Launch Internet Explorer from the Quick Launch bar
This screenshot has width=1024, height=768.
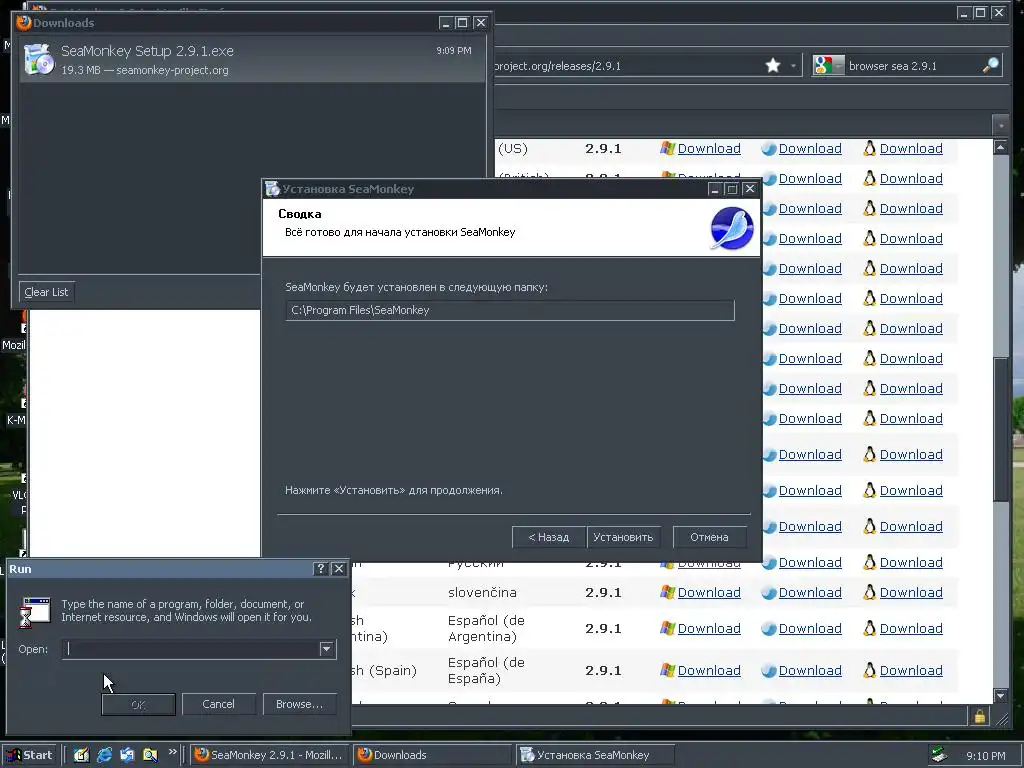tap(104, 755)
